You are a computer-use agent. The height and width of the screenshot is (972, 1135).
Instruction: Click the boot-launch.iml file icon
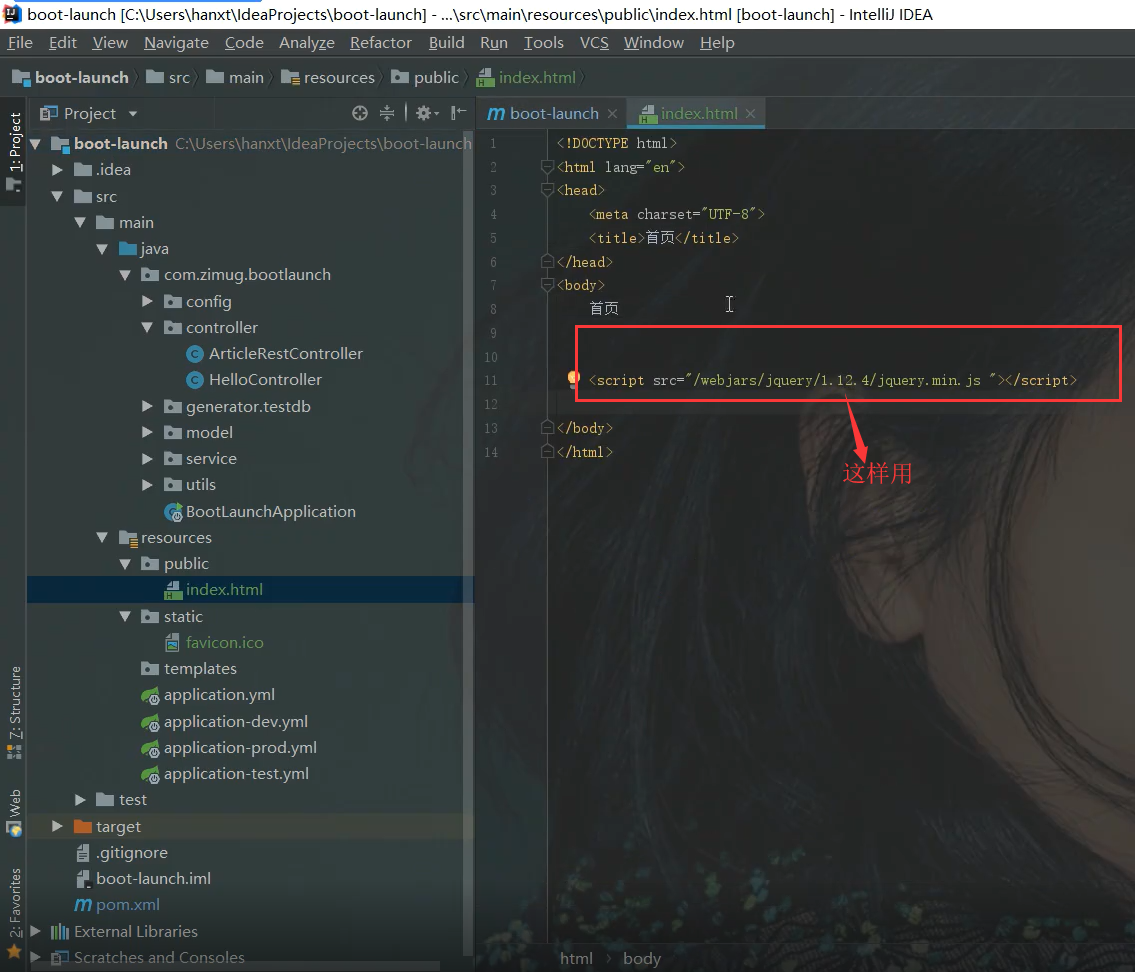83,879
